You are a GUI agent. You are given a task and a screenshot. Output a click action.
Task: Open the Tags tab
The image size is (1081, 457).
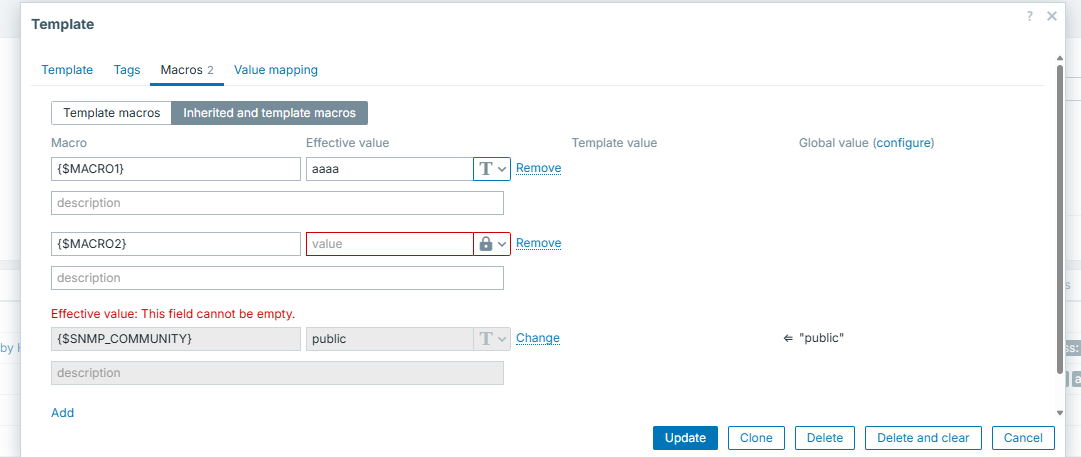[x=127, y=70]
